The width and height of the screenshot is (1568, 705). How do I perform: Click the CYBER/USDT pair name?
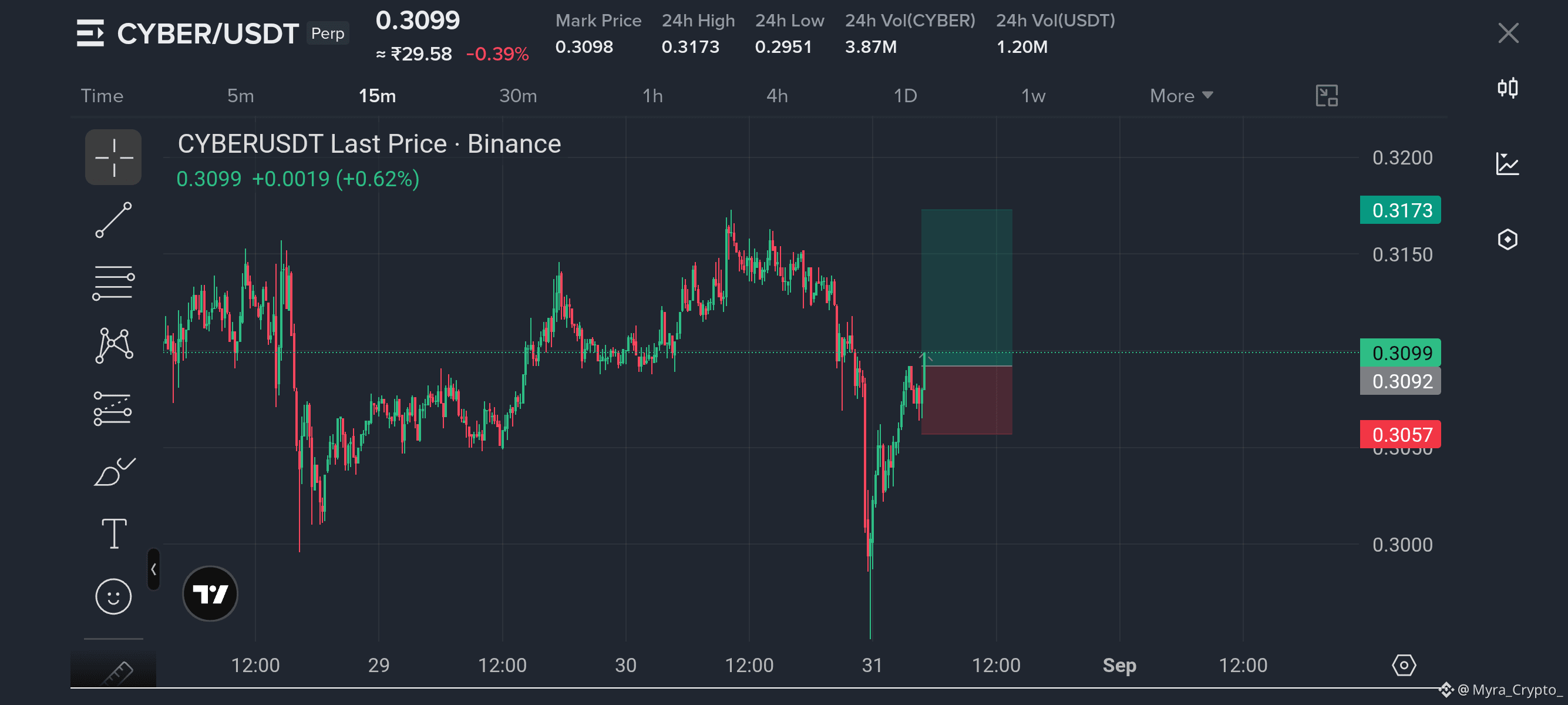(207, 33)
